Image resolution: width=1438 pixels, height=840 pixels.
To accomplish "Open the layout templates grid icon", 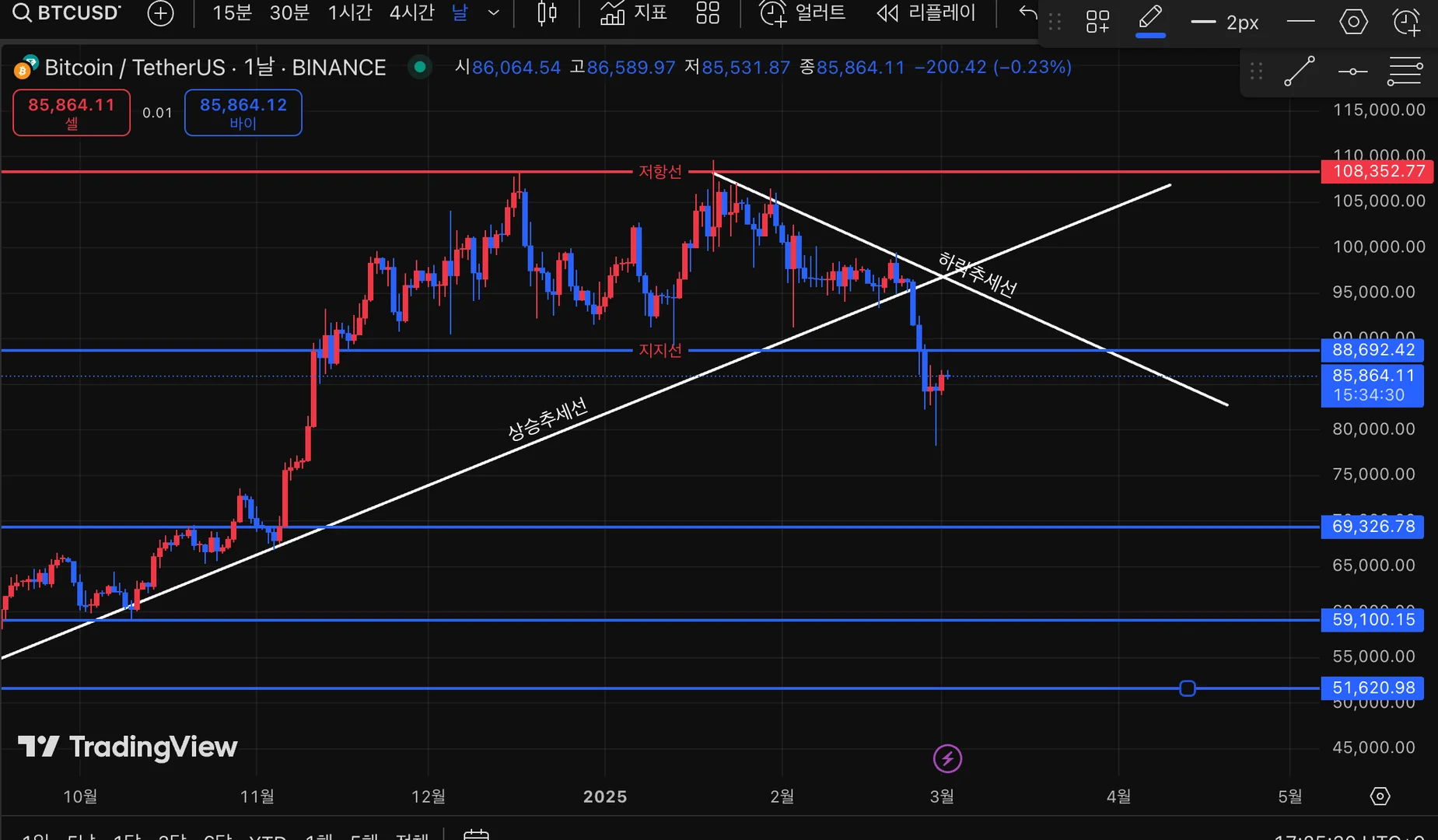I will (707, 12).
